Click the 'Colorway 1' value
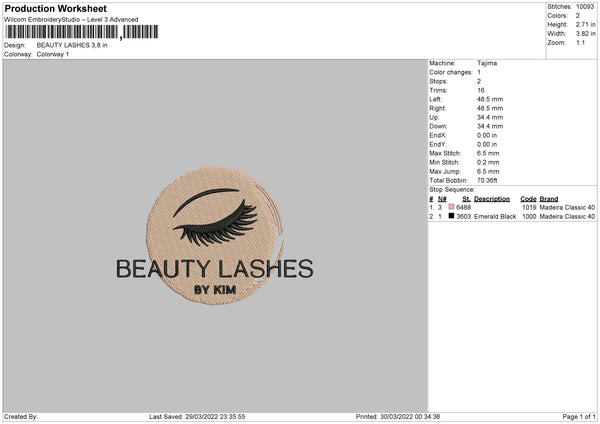This screenshot has height=424, width=600. [53, 54]
